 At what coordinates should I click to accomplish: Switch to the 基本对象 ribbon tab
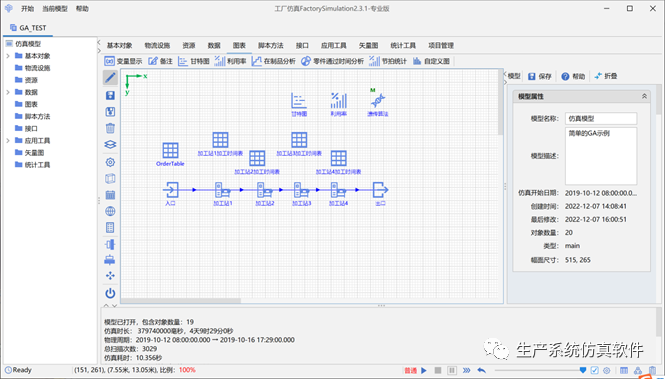119,45
